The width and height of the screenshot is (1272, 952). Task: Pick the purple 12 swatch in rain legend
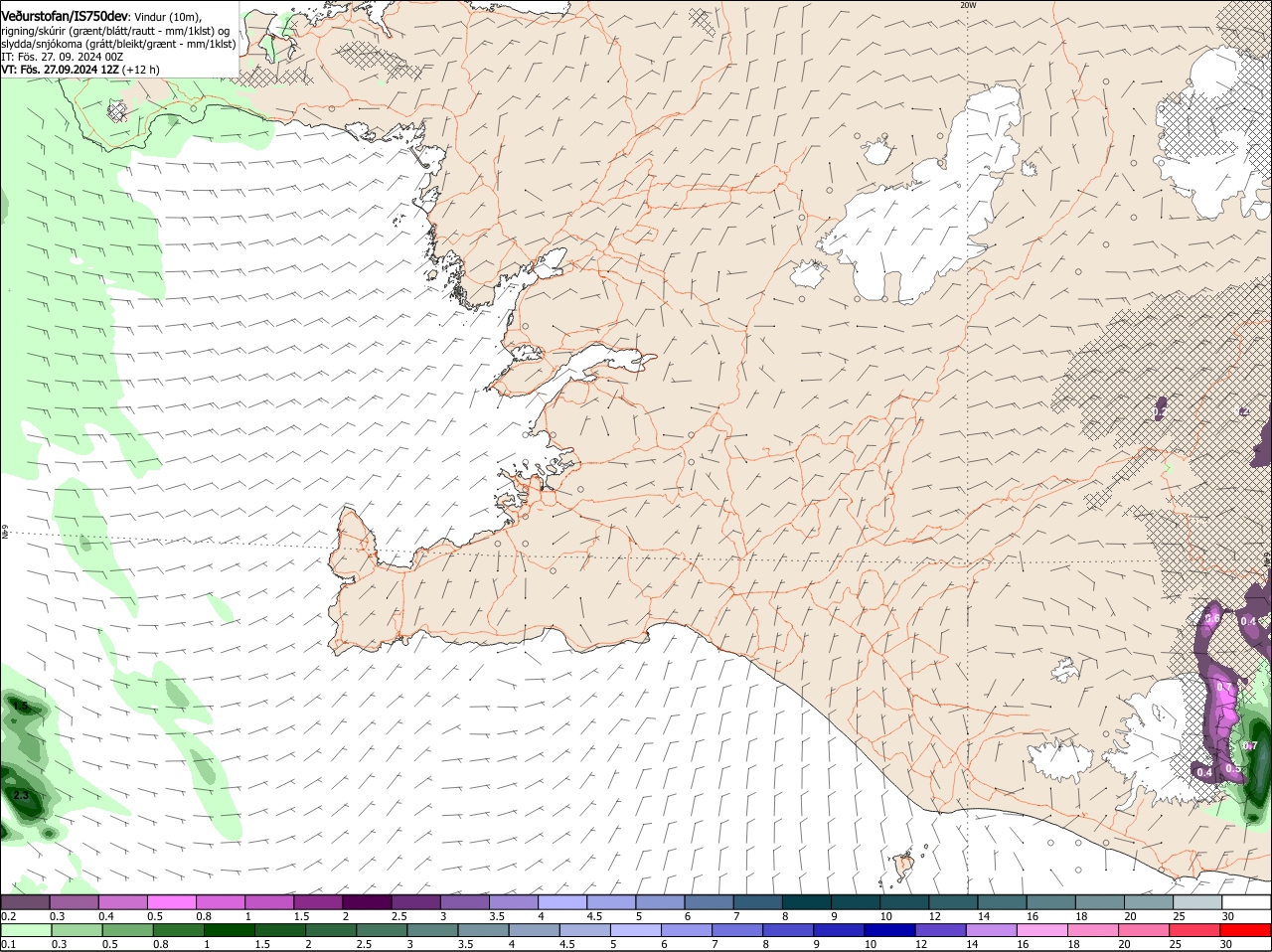pyautogui.click(x=942, y=930)
